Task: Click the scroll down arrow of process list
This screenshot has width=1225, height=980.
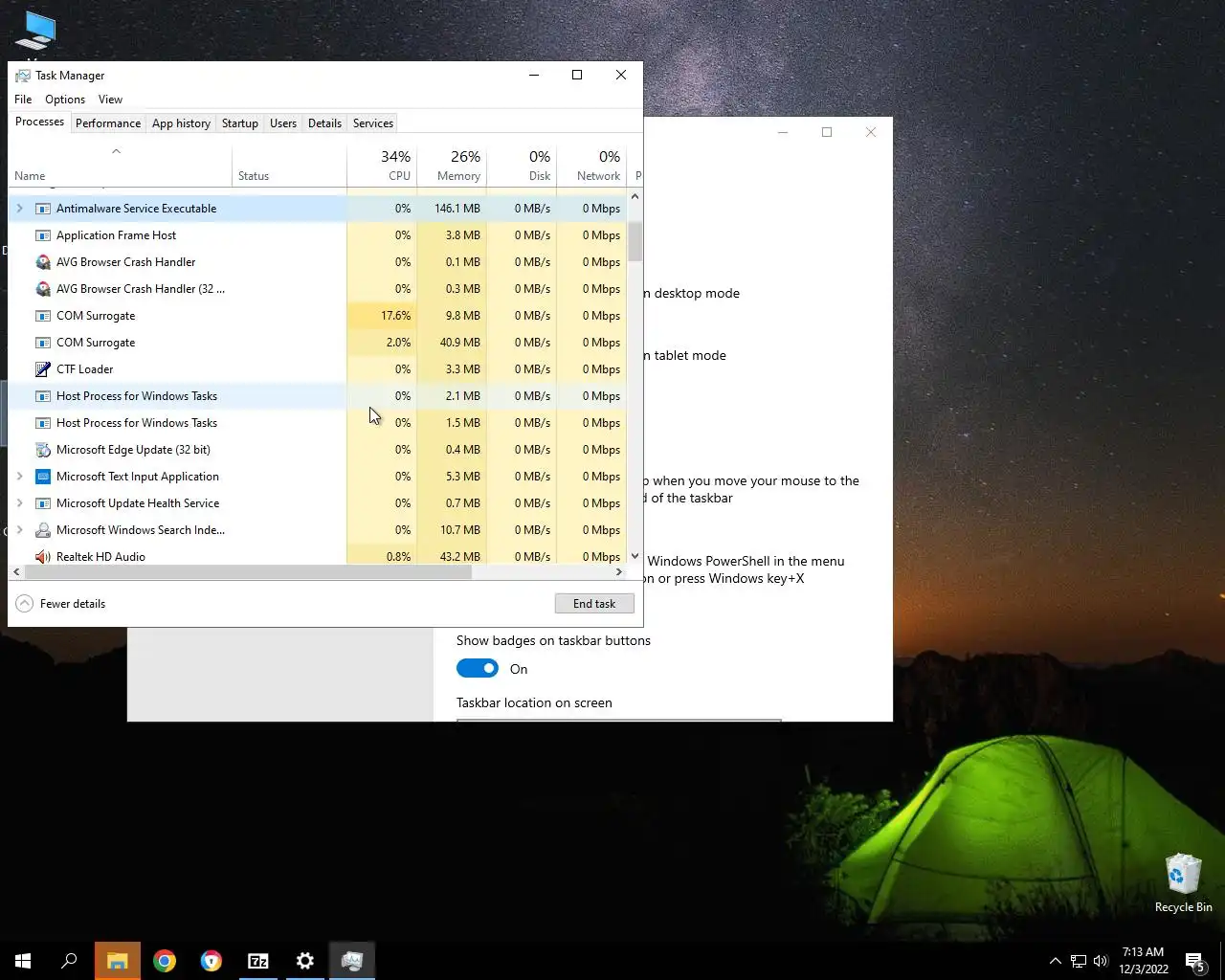Action: click(635, 556)
